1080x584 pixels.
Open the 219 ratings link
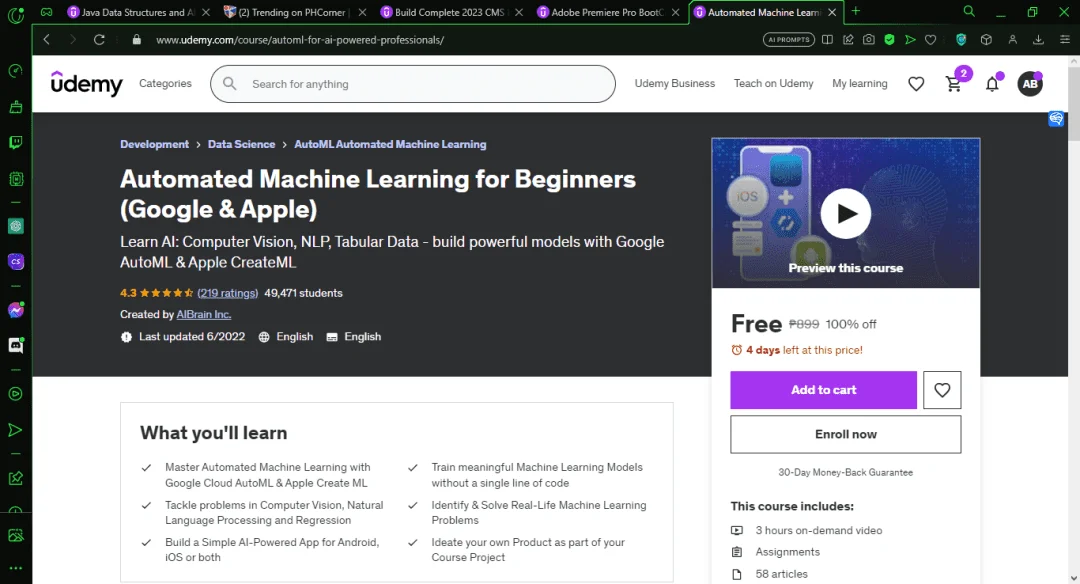tap(227, 293)
